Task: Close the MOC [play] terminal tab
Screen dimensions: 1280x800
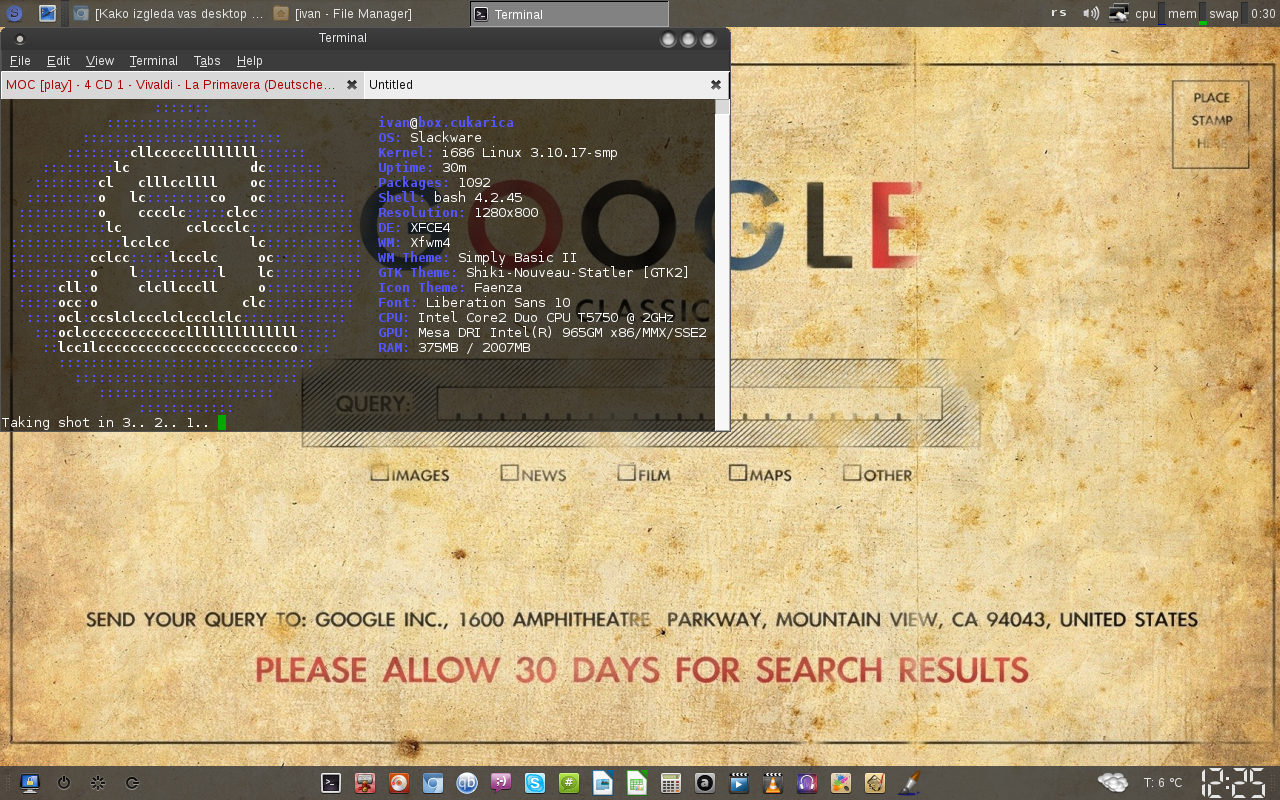Action: pyautogui.click(x=352, y=85)
